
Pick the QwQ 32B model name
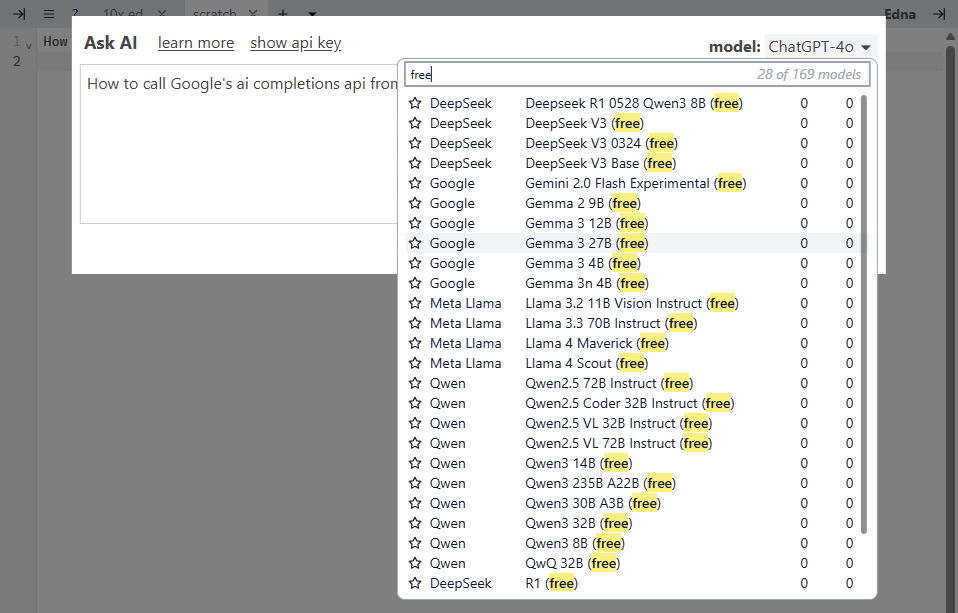572,563
